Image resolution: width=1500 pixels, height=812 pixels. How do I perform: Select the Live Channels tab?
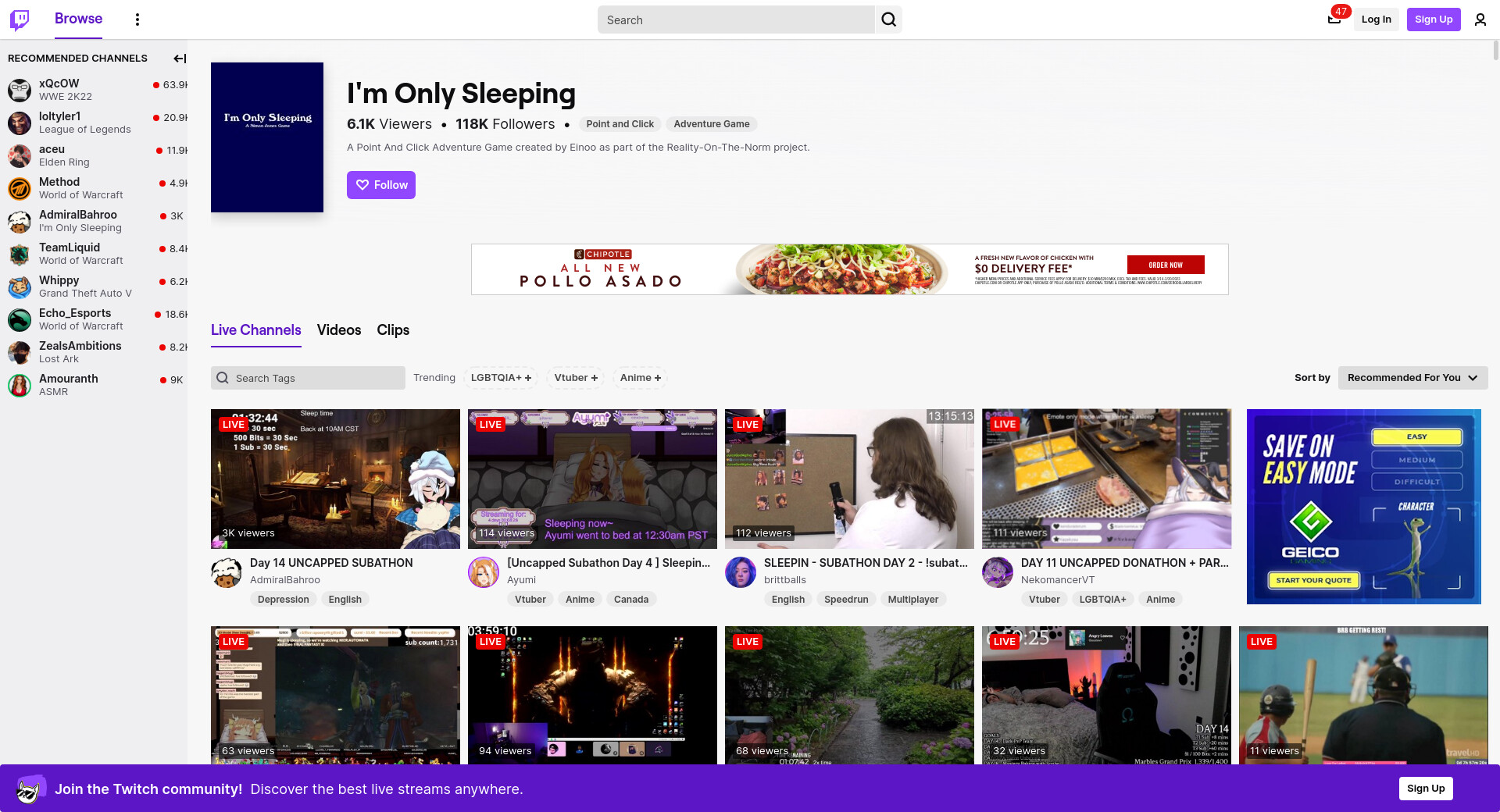coord(256,330)
